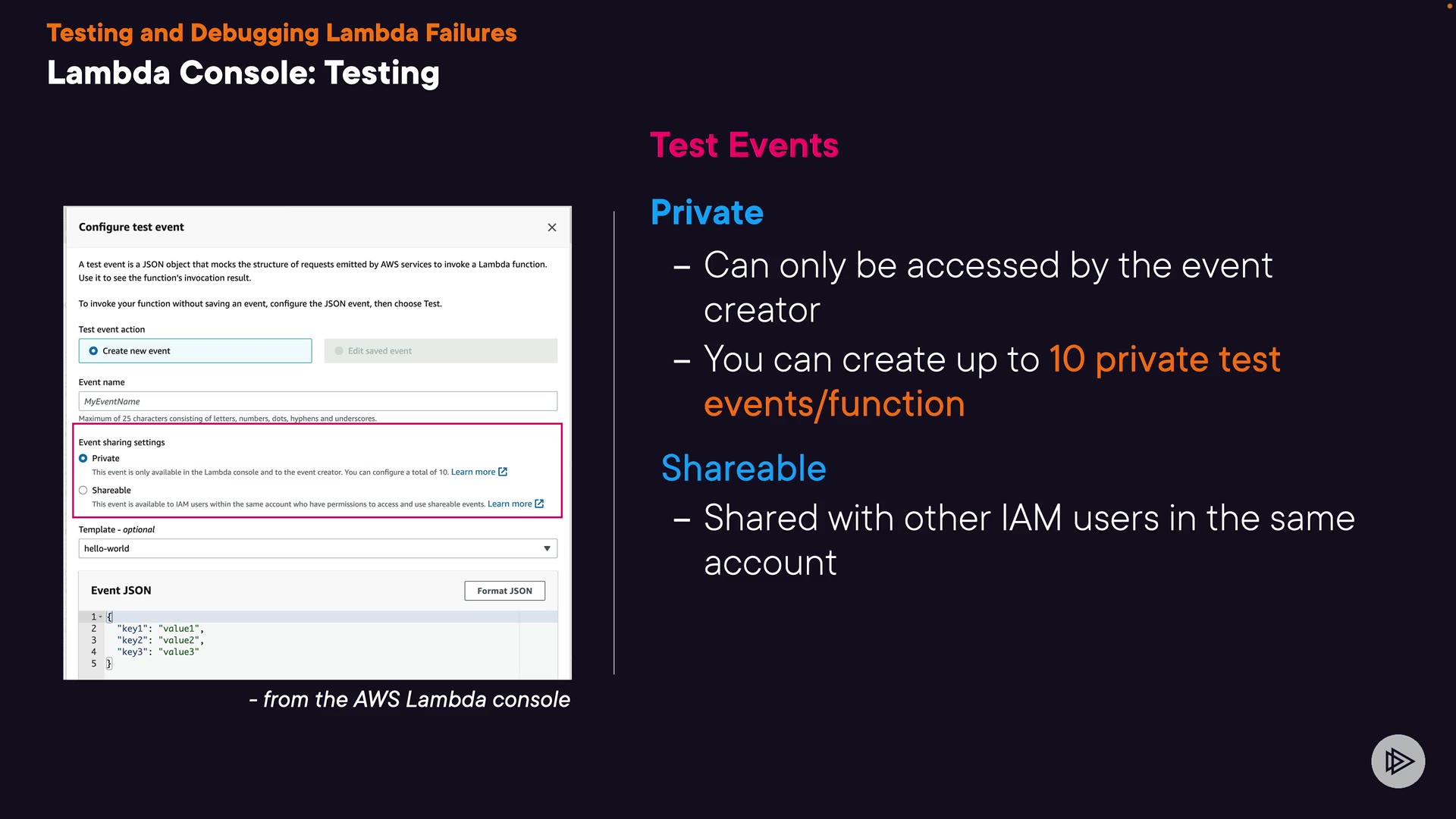Close the Configure test event dialog
This screenshot has width=1456, height=819.
(x=552, y=227)
